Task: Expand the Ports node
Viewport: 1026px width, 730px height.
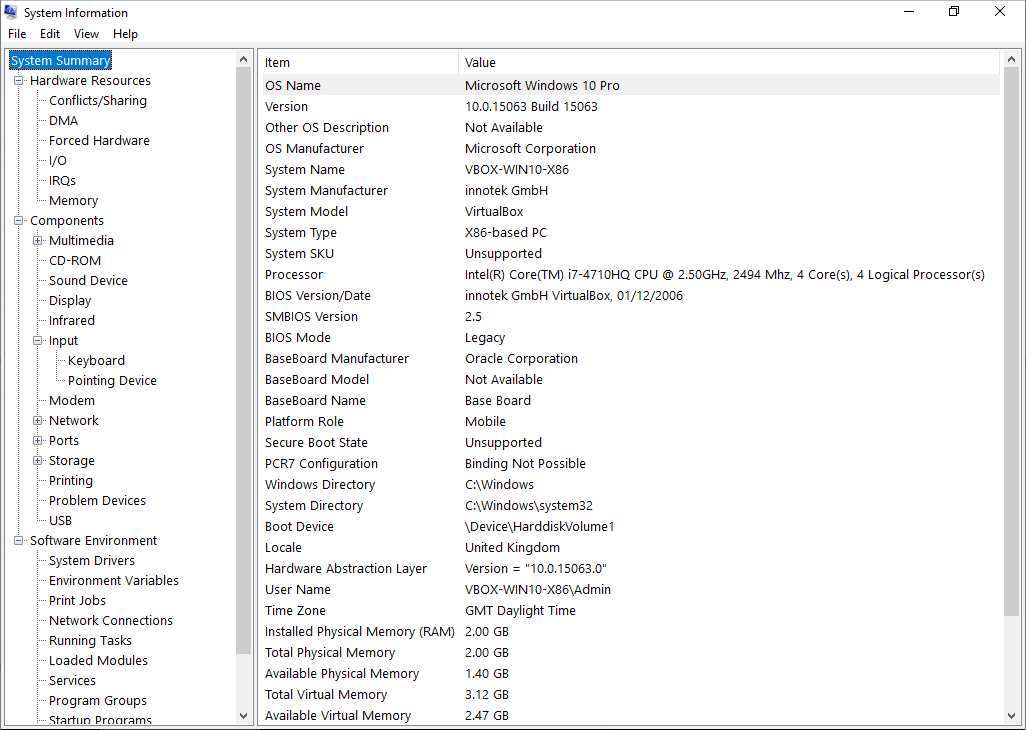Action: [38, 441]
